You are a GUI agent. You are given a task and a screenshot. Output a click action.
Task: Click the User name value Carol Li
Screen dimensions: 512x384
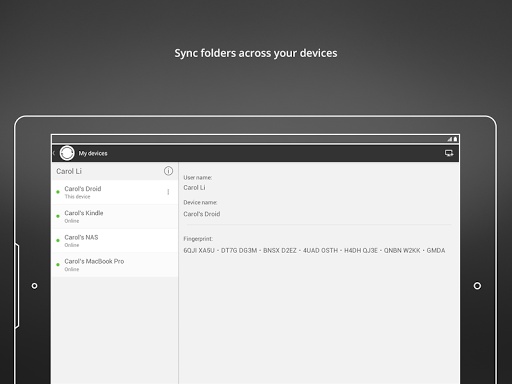[x=194, y=188]
